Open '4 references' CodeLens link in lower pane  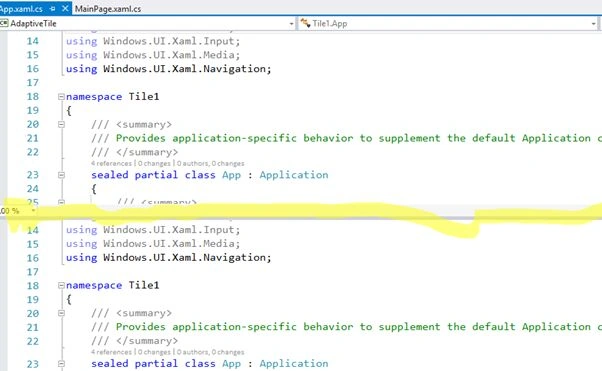pyautogui.click(x=111, y=352)
